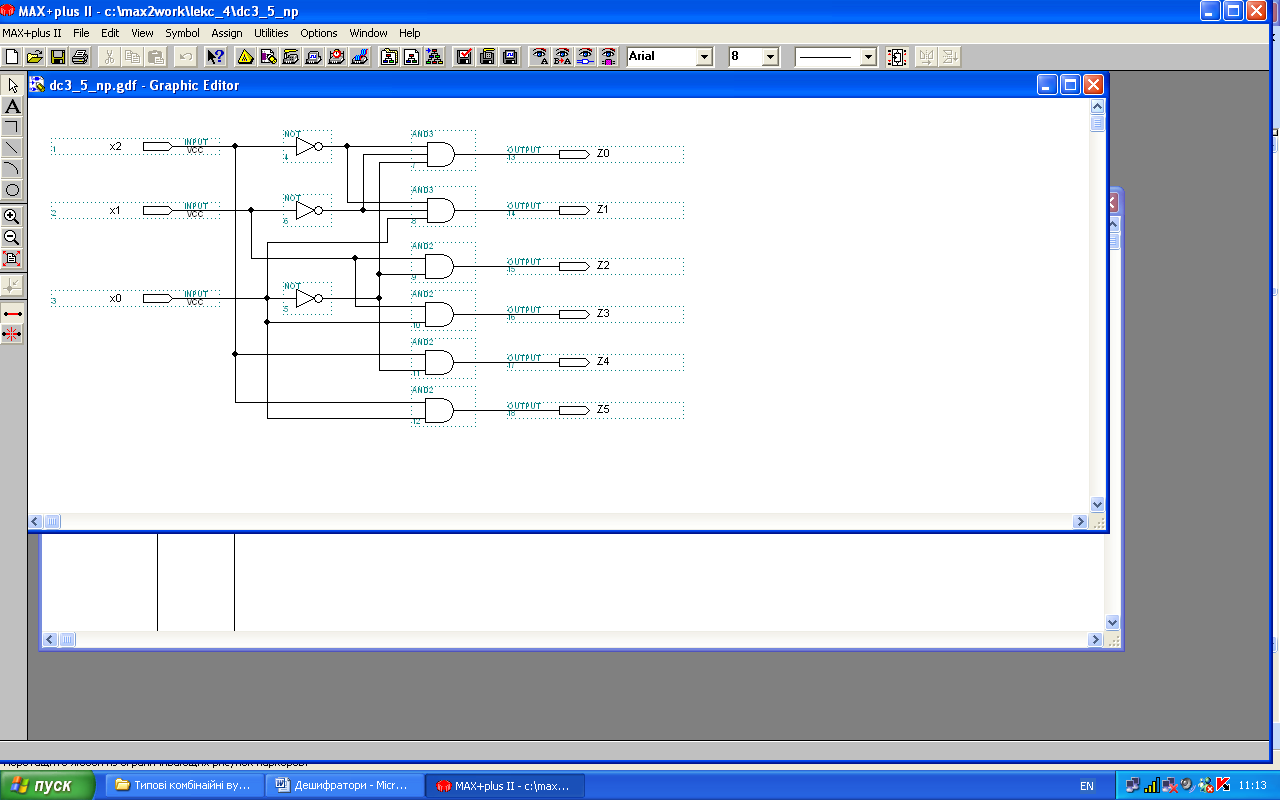Switch to the Дешифратори Word taskbar item

tap(345, 785)
